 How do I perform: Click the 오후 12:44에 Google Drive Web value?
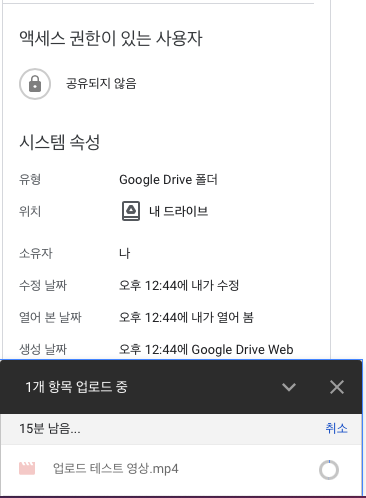pos(206,349)
